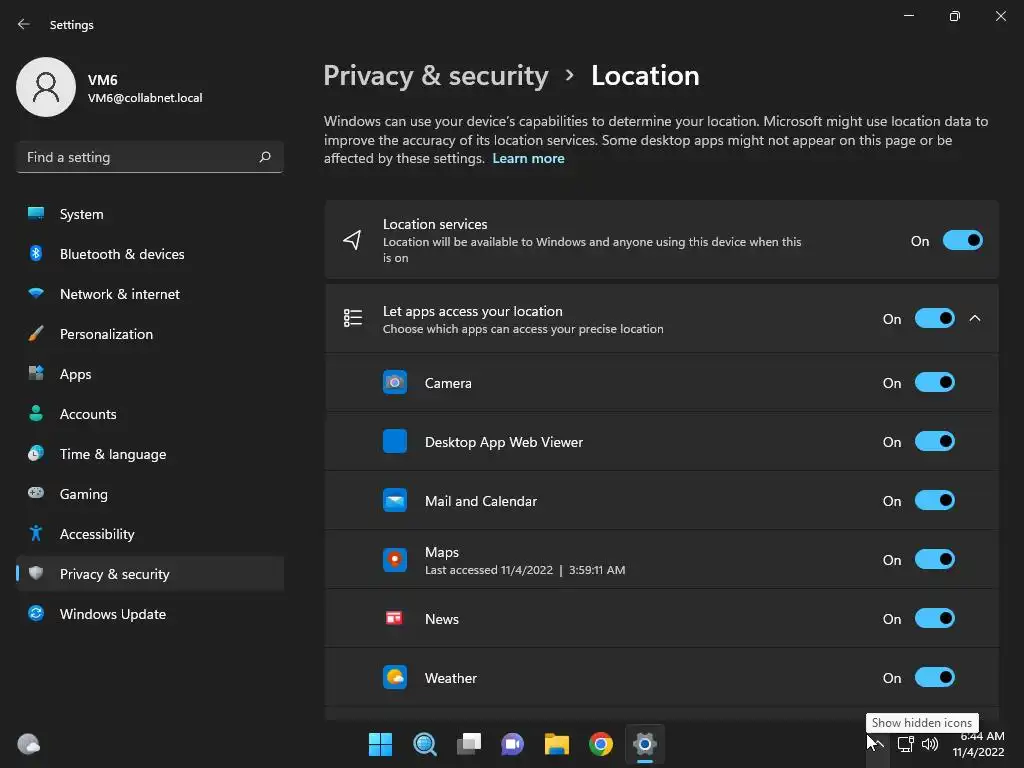
Task: Open Google Chrome from the taskbar
Action: coord(600,744)
